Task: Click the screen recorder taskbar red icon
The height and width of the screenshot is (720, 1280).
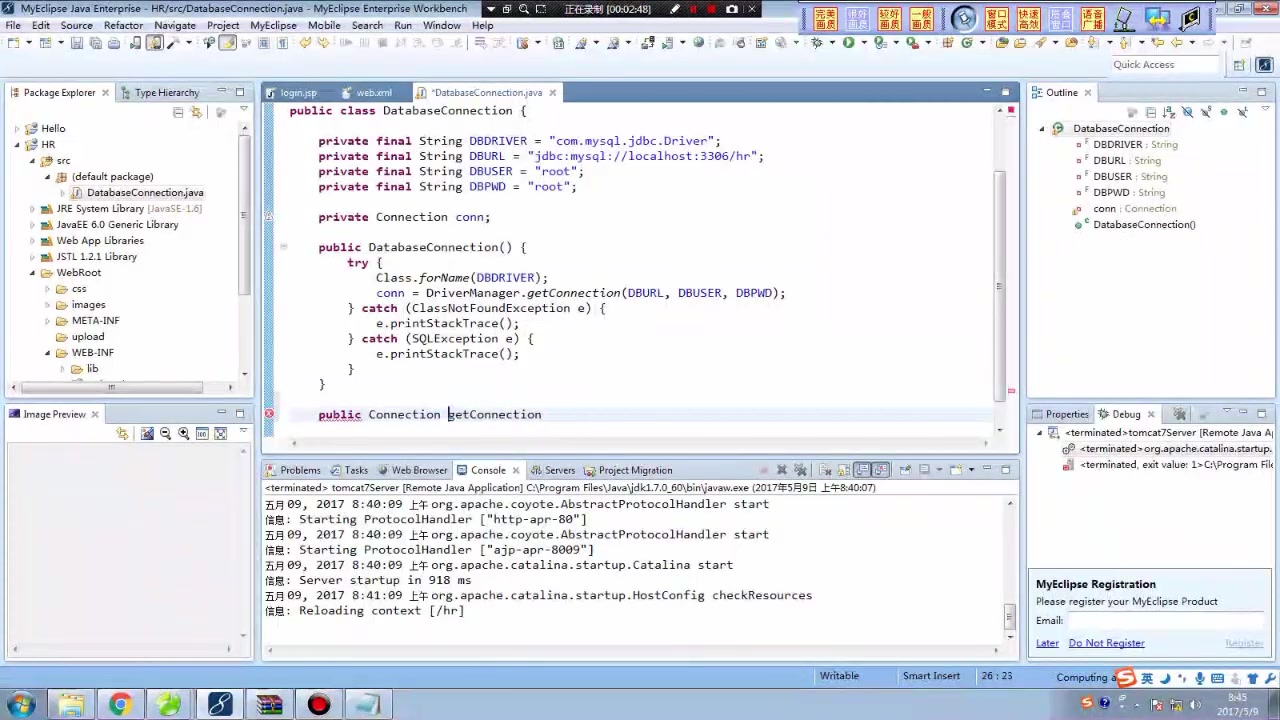Action: tap(319, 705)
